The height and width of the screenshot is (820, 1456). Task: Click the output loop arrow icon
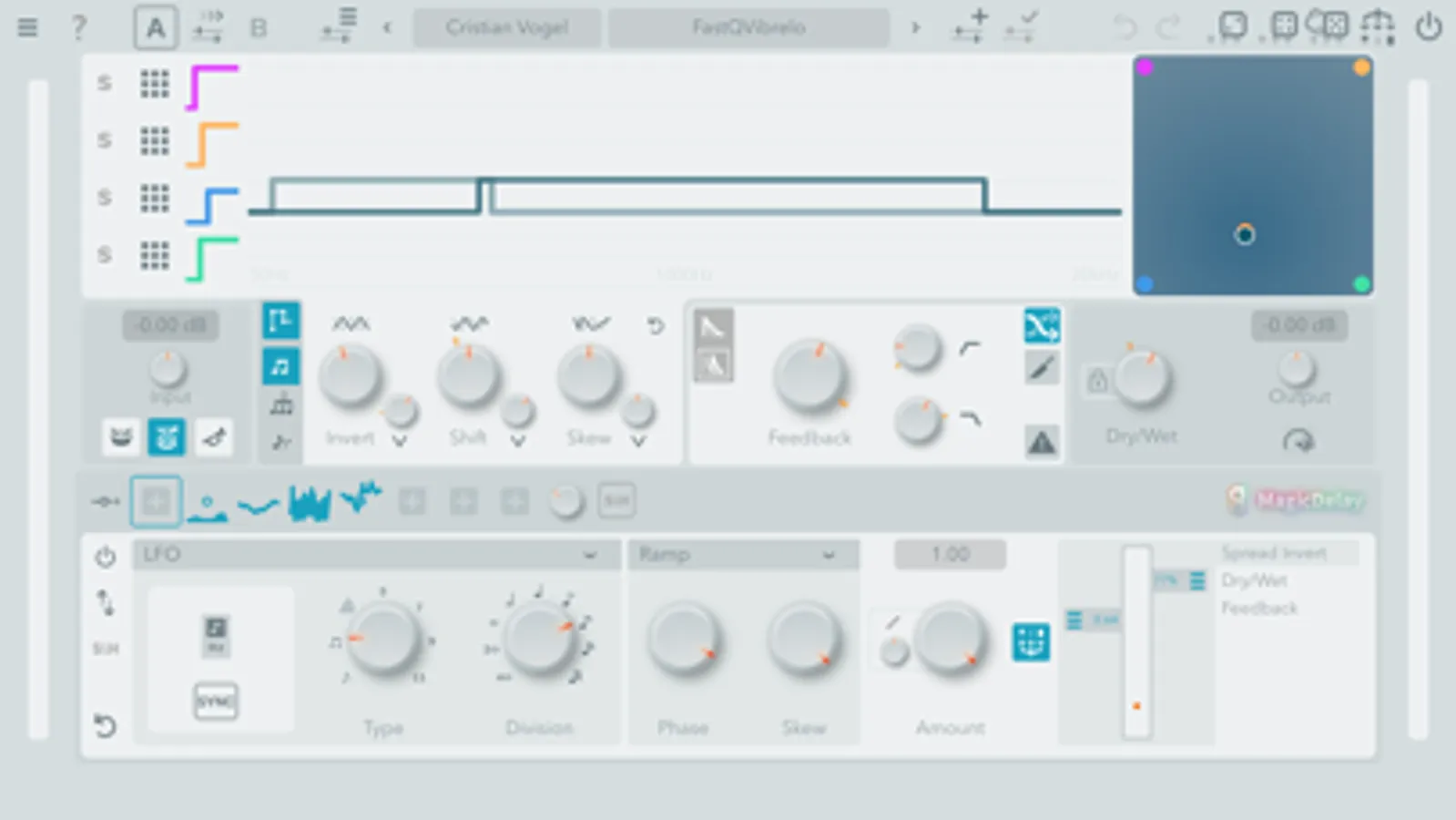tap(1298, 442)
